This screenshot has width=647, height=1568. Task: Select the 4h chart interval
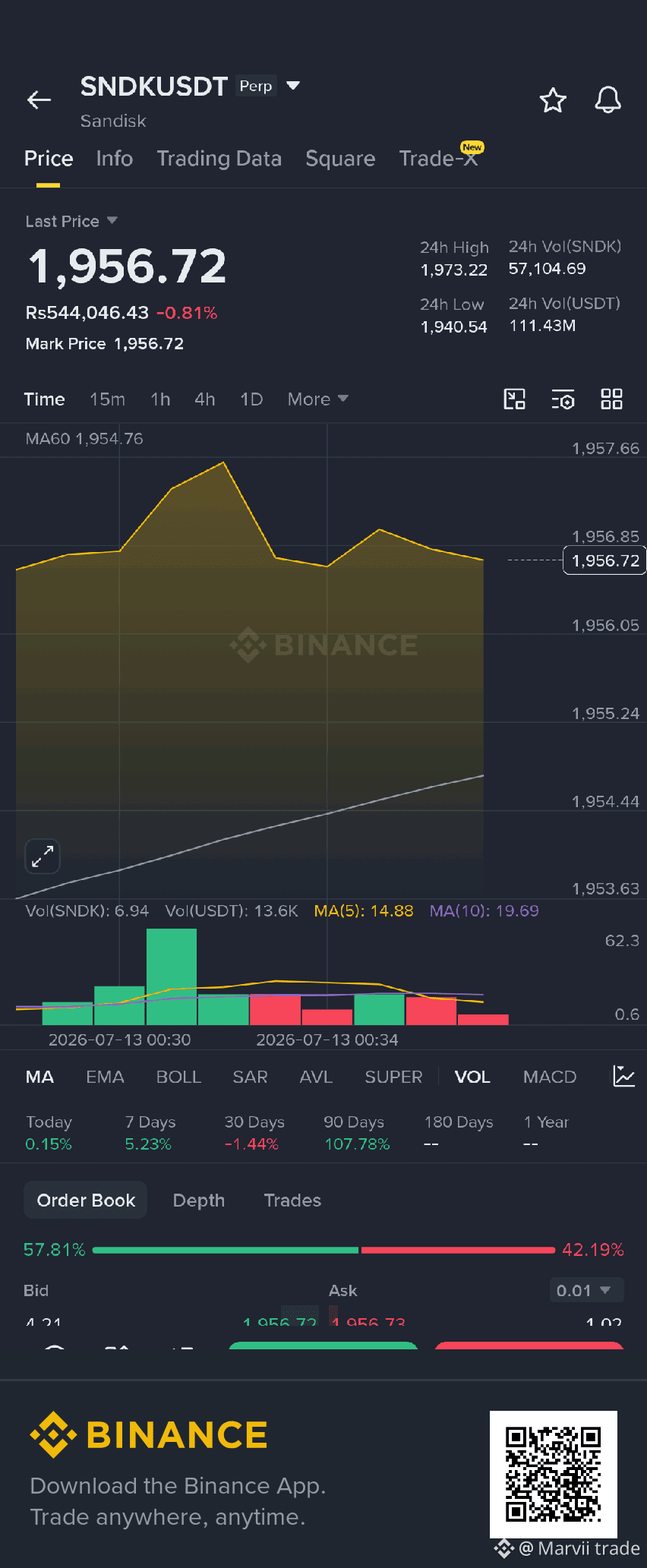[x=205, y=399]
